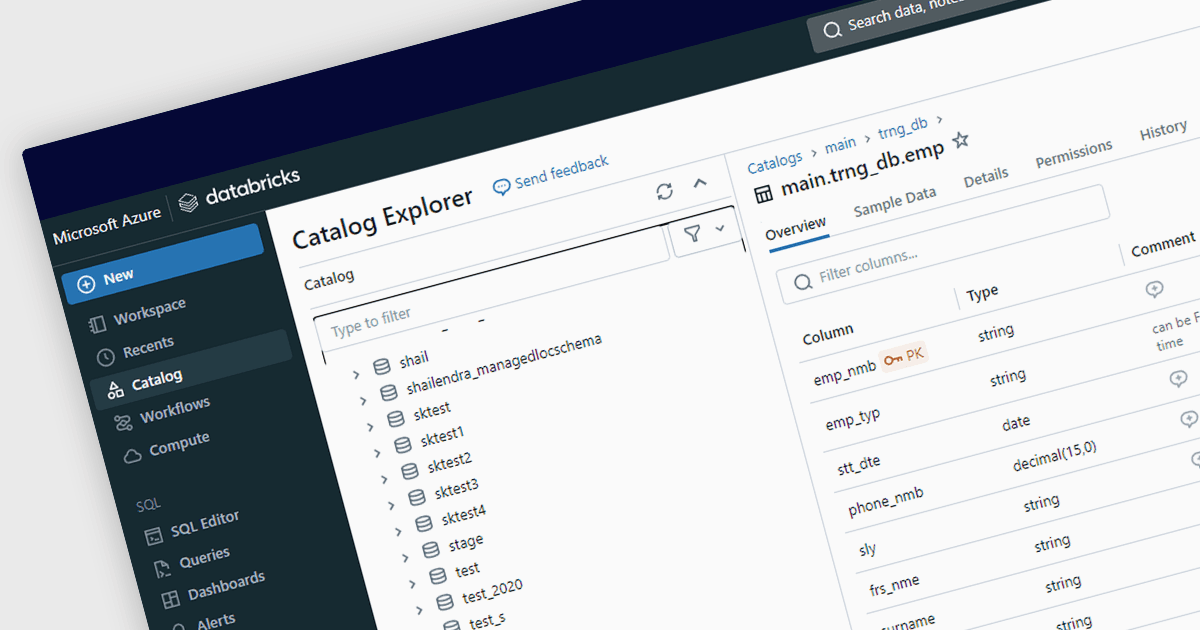Image resolution: width=1200 pixels, height=630 pixels.
Task: Click the Compute cloud icon
Action: pos(132,455)
